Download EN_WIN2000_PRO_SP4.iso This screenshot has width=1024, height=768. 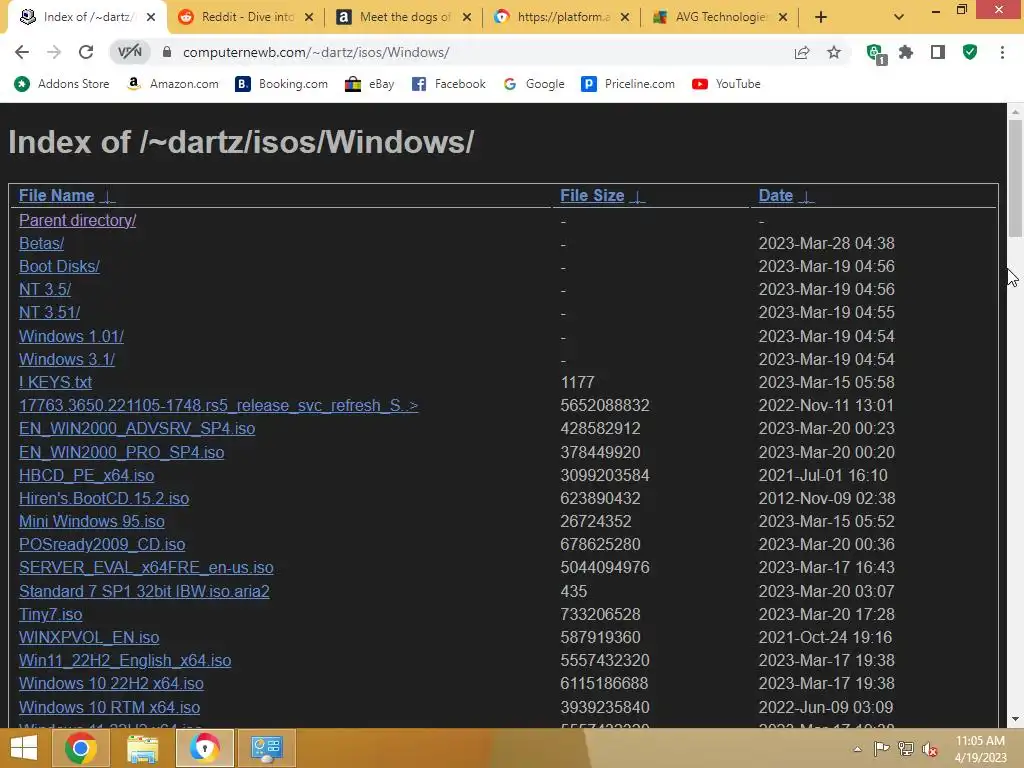121,452
